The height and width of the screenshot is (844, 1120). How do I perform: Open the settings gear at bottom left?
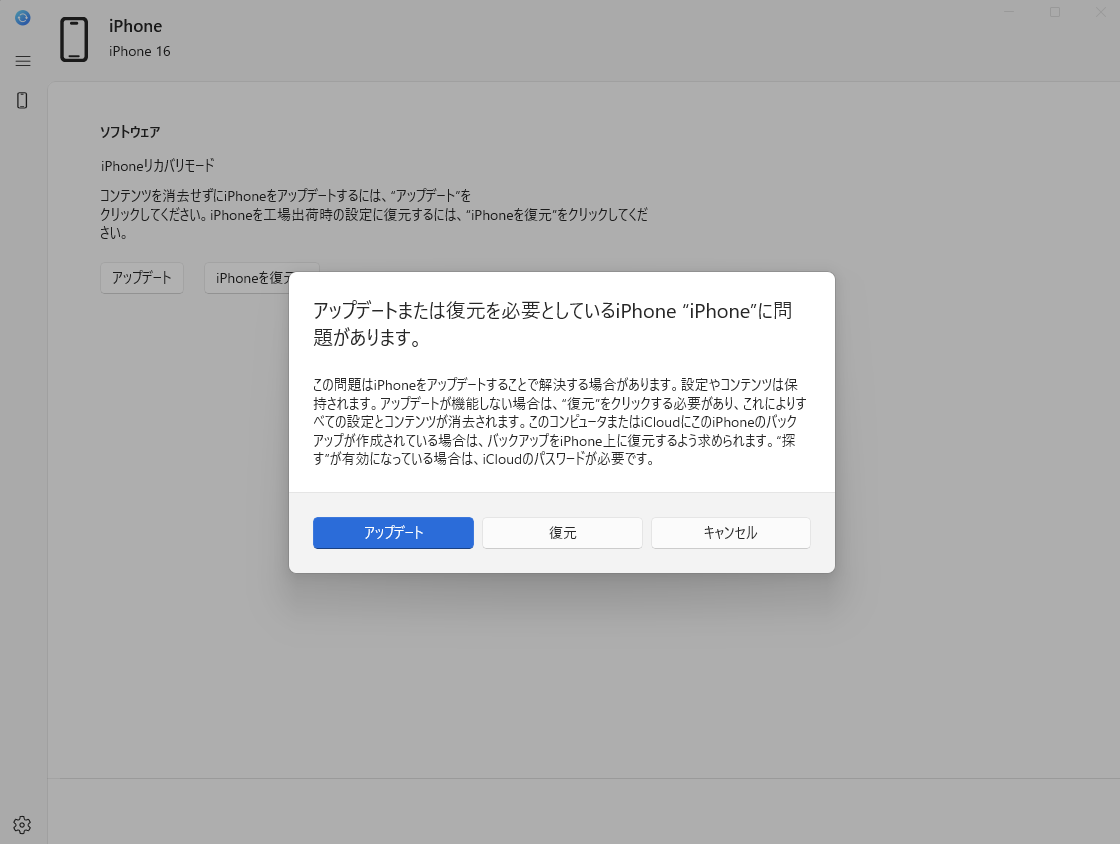[22, 825]
